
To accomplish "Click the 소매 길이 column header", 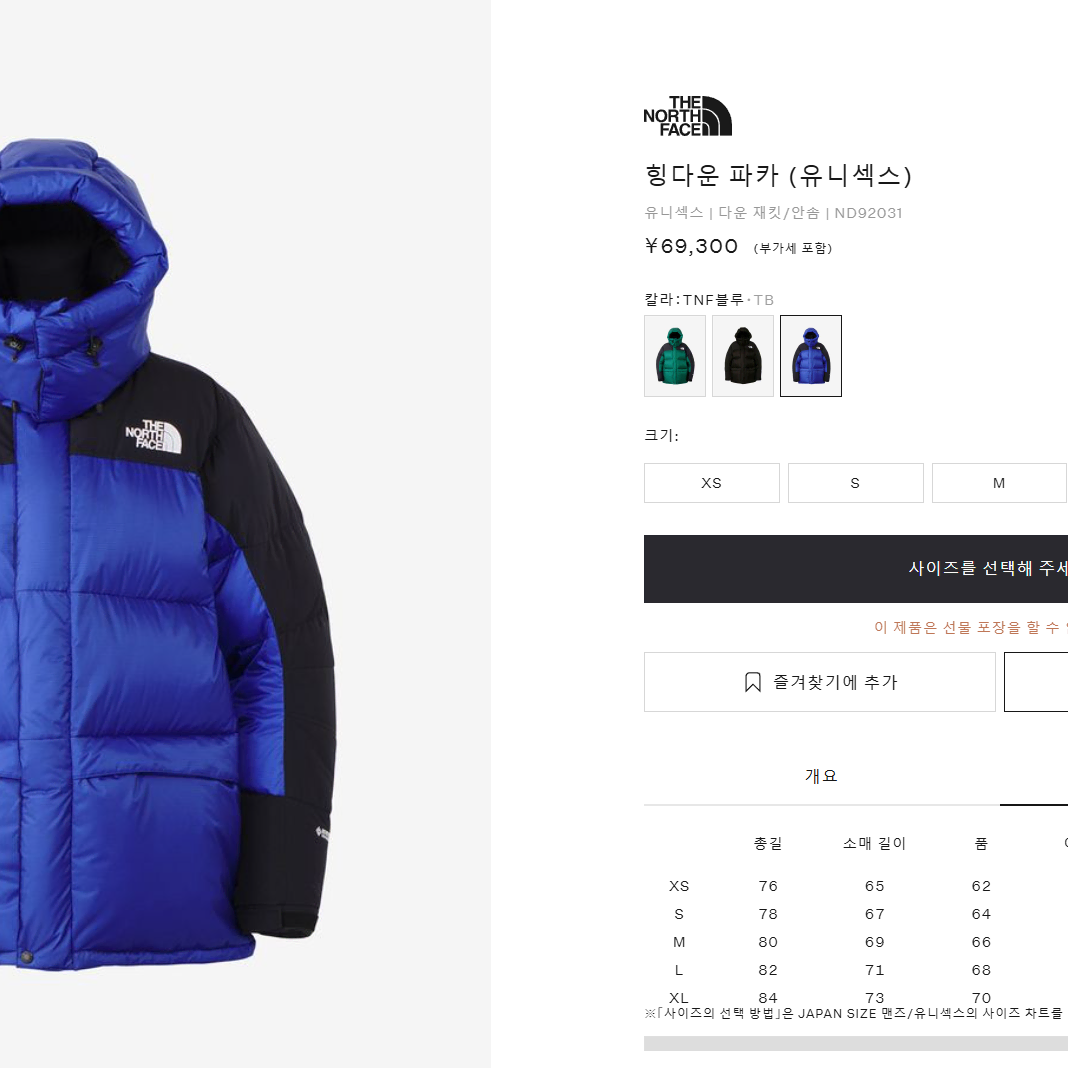I will [x=875, y=843].
